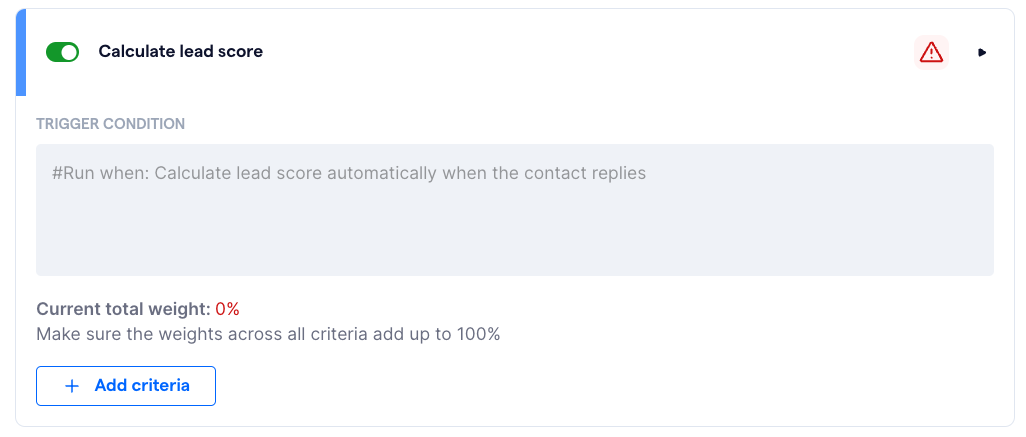The height and width of the screenshot is (437, 1026).
Task: Click the red warning triangle icon
Action: point(931,52)
